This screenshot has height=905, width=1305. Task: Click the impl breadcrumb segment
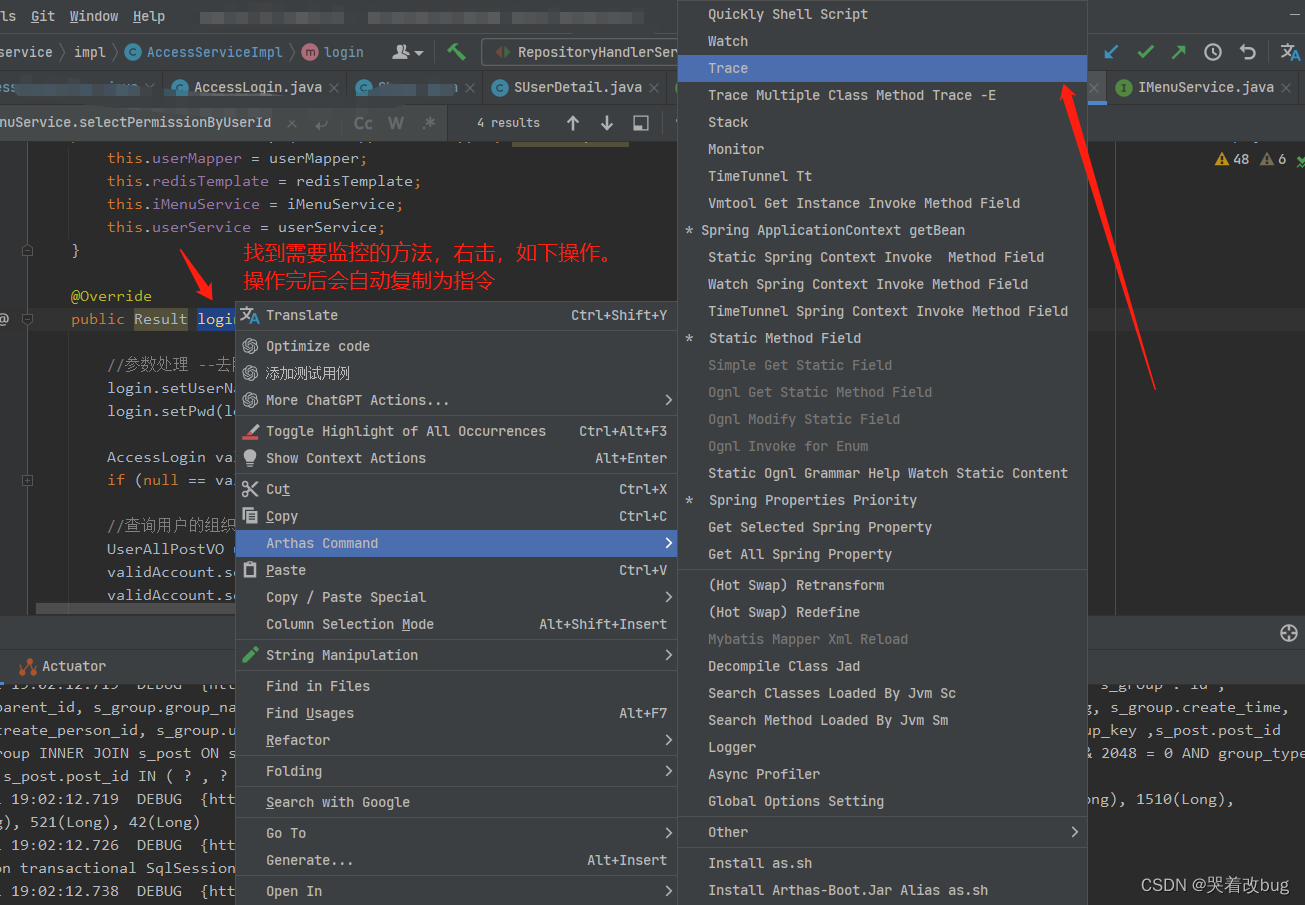pos(89,52)
